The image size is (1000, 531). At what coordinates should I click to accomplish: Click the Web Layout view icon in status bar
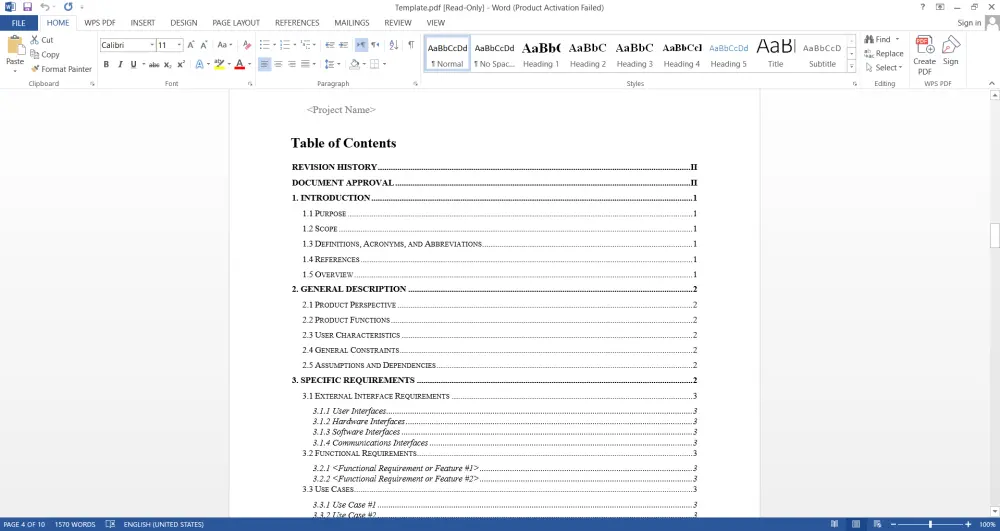pos(878,524)
